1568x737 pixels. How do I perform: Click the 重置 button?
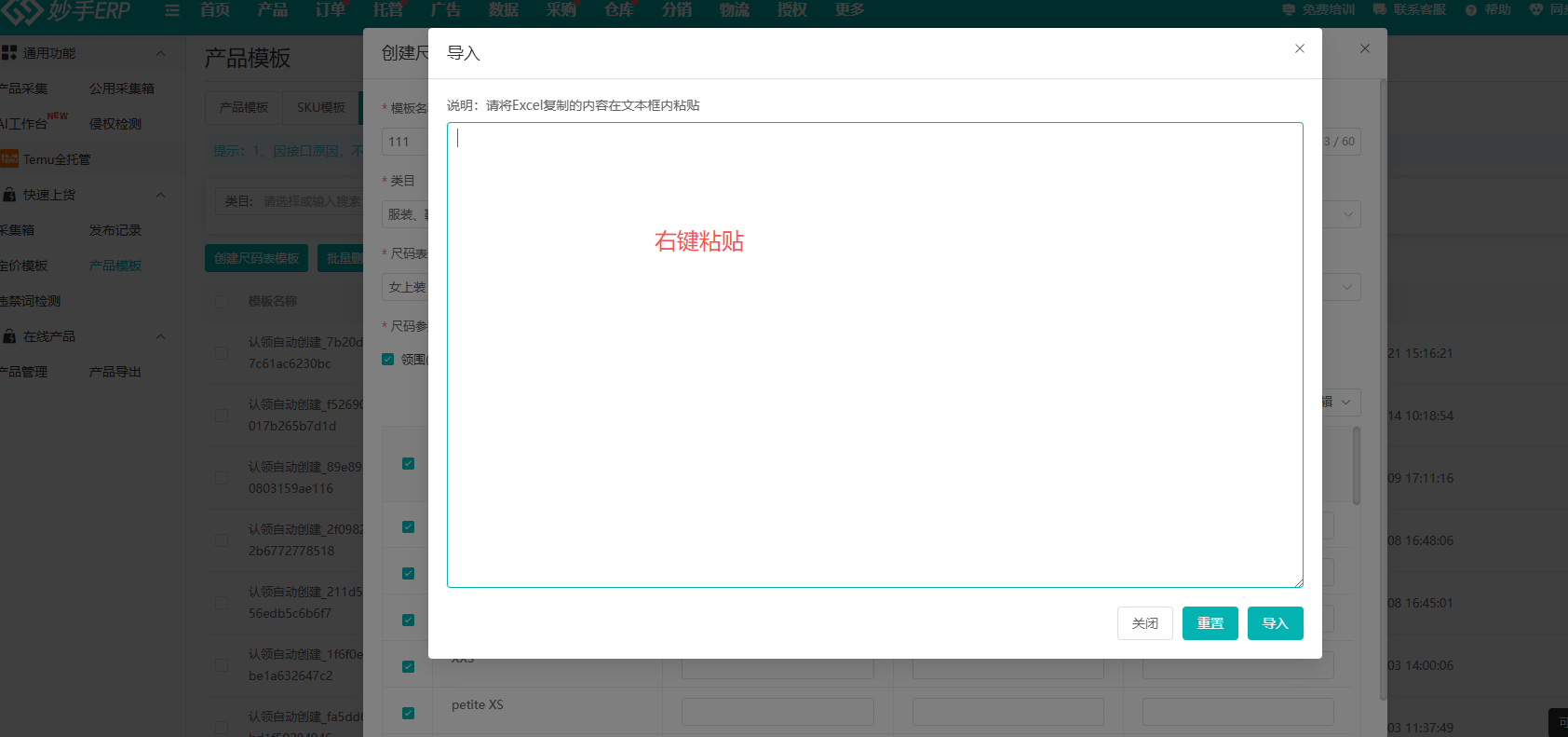pos(1210,623)
